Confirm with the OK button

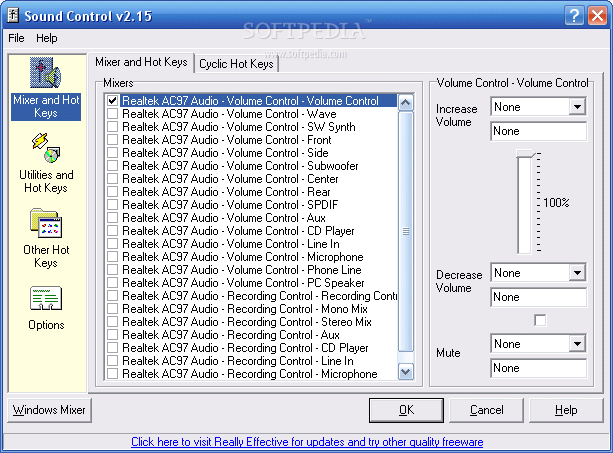pyautogui.click(x=406, y=410)
